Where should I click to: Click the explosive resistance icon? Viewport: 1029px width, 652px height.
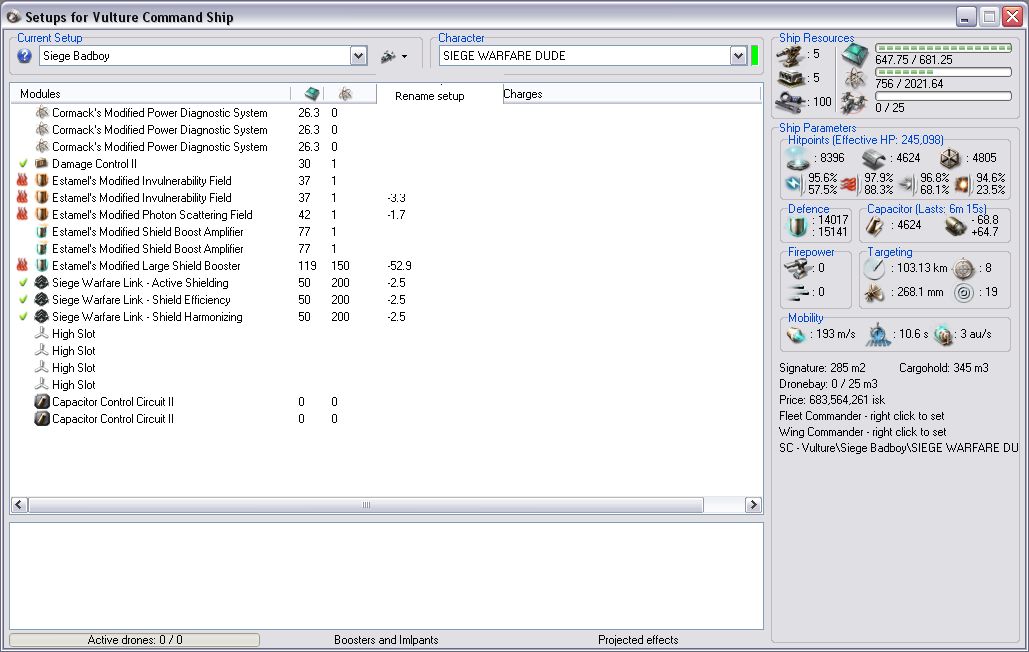[x=963, y=184]
